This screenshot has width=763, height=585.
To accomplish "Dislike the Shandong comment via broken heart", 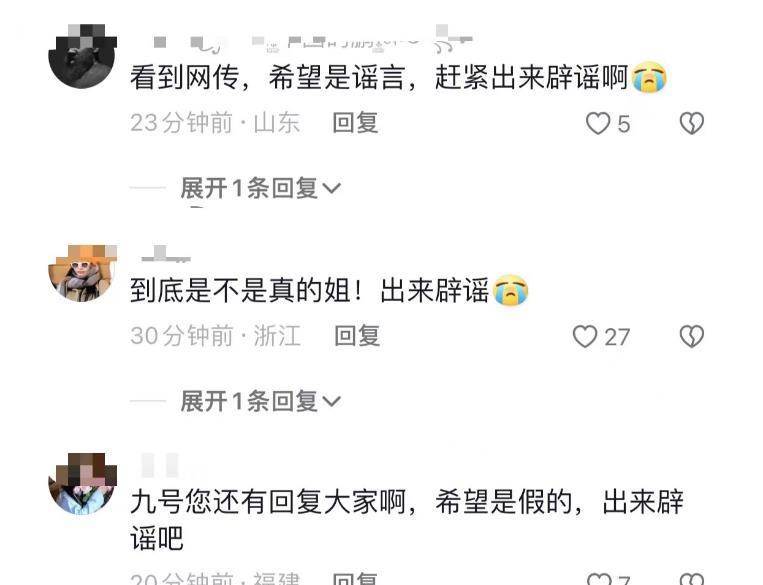I will (x=691, y=123).
